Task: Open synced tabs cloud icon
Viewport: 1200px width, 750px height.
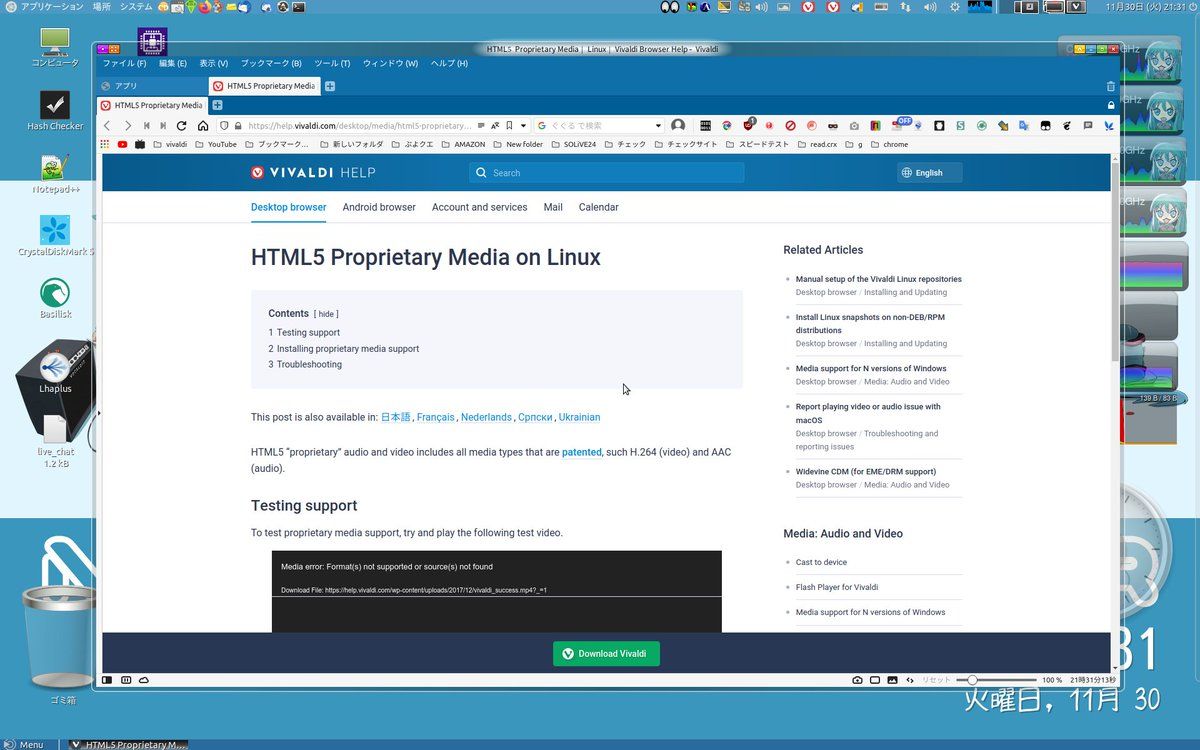Action: click(144, 680)
